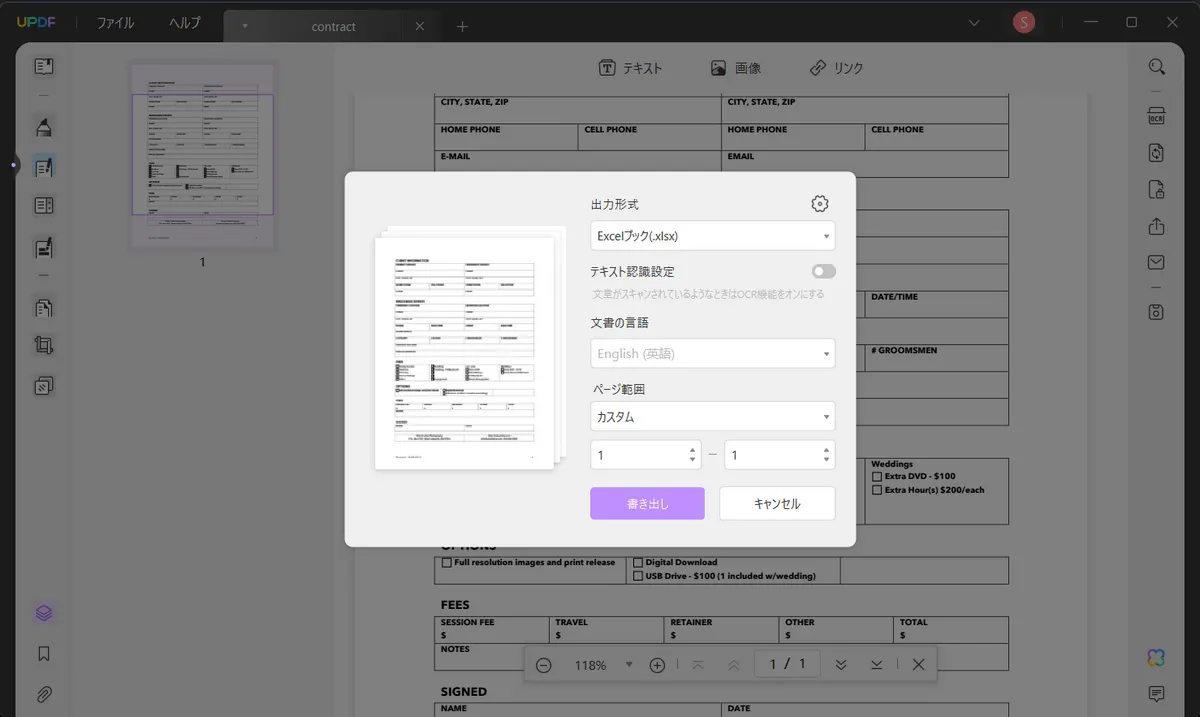
Task: Open the Protect PDF lock icon
Action: (x=1156, y=190)
